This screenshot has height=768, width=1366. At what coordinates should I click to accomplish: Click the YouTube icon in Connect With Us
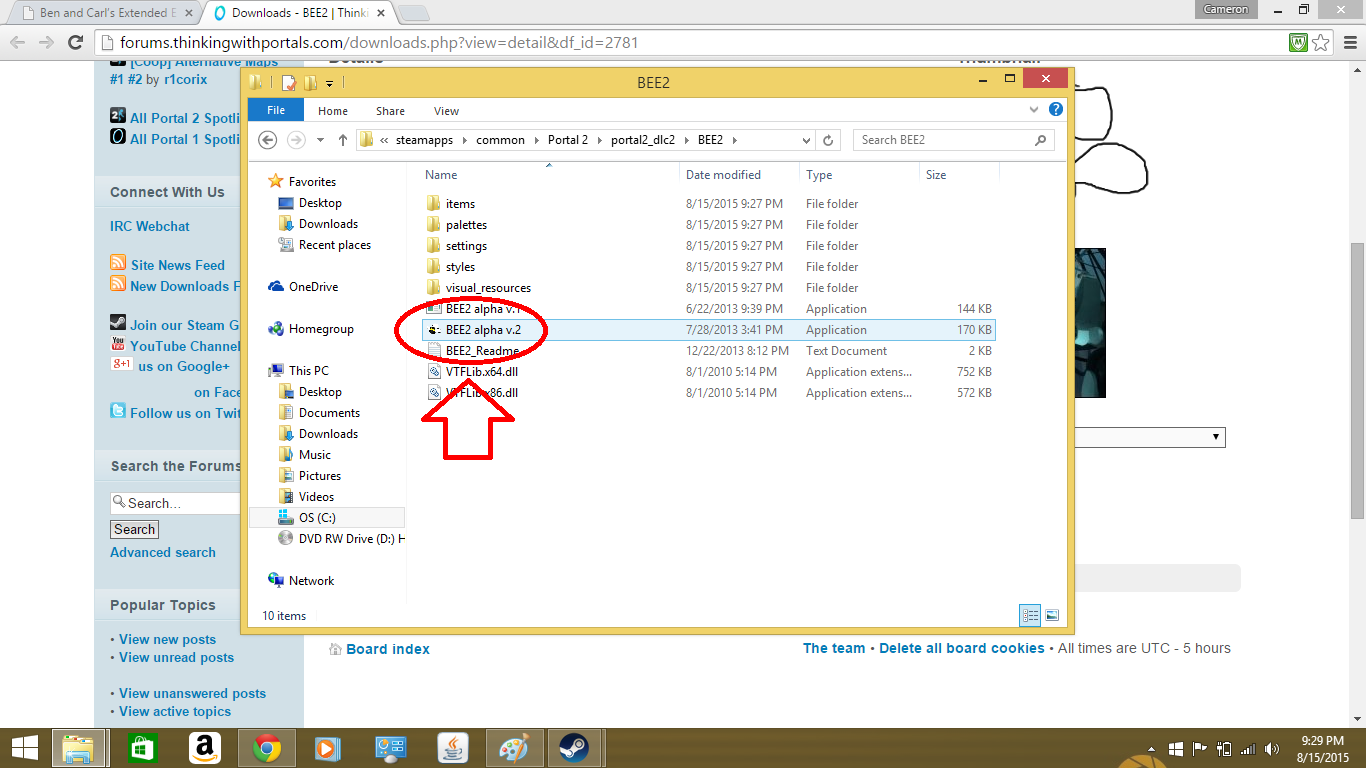click(x=118, y=345)
